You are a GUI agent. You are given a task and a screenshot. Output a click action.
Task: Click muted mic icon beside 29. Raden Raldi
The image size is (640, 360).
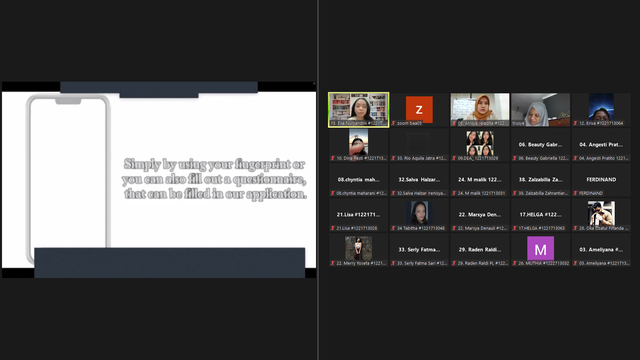click(454, 263)
